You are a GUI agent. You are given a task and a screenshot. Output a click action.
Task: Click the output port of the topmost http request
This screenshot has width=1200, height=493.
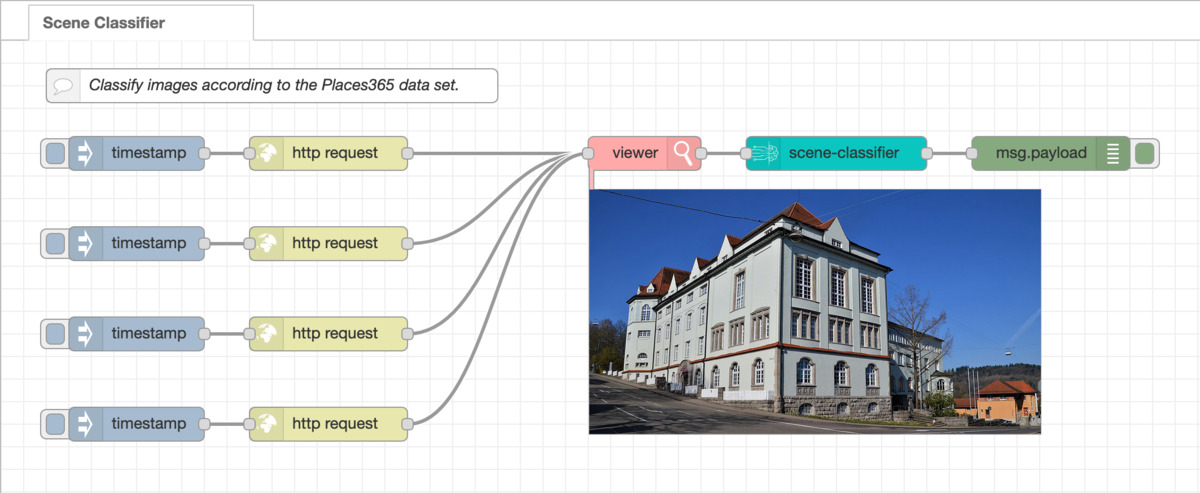[x=408, y=153]
